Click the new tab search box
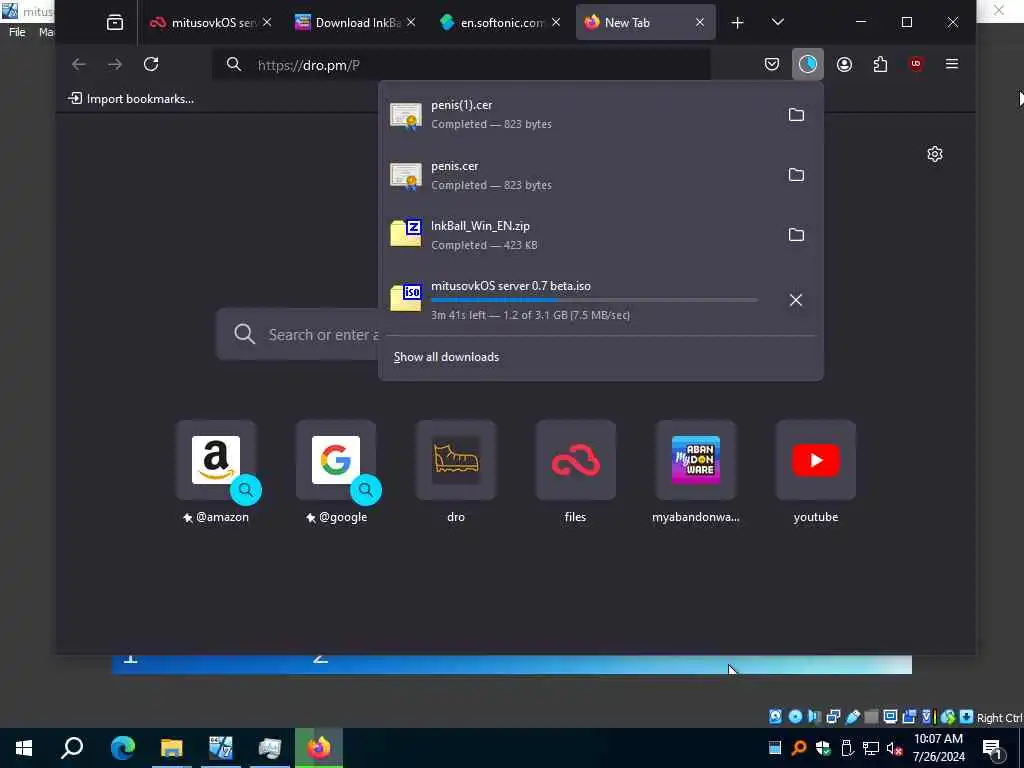This screenshot has height=768, width=1024. [x=298, y=334]
